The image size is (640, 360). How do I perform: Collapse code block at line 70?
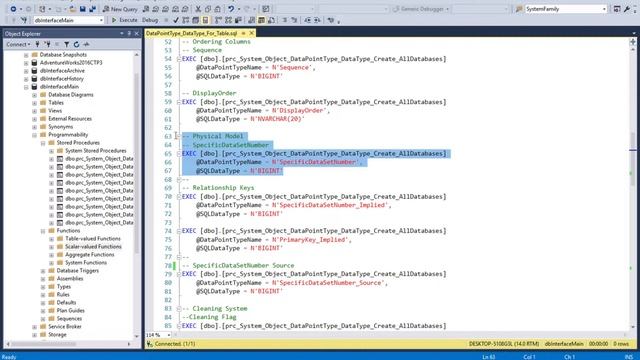point(179,196)
